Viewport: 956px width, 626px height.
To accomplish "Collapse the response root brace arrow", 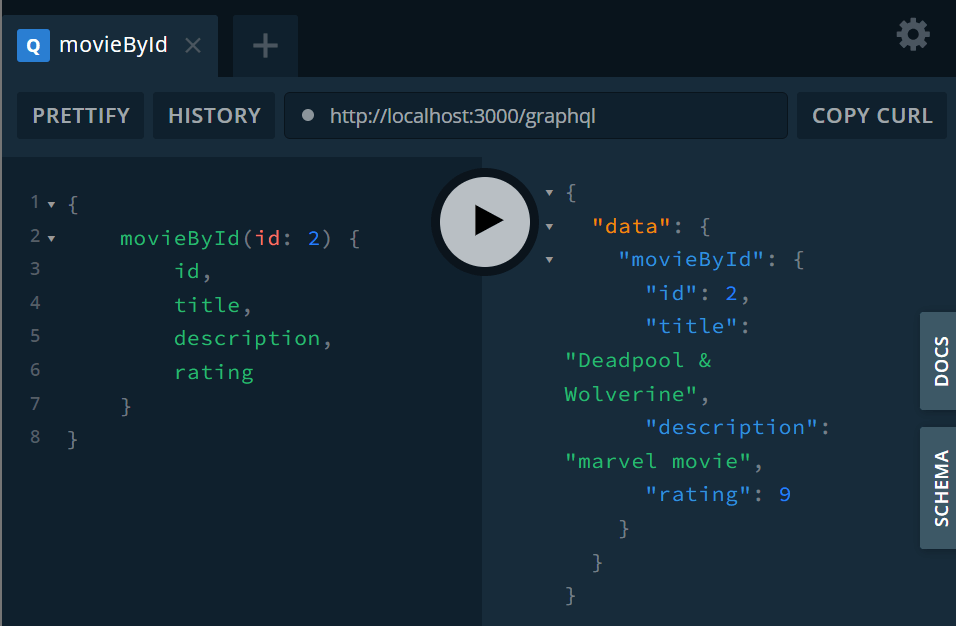I will pos(549,193).
